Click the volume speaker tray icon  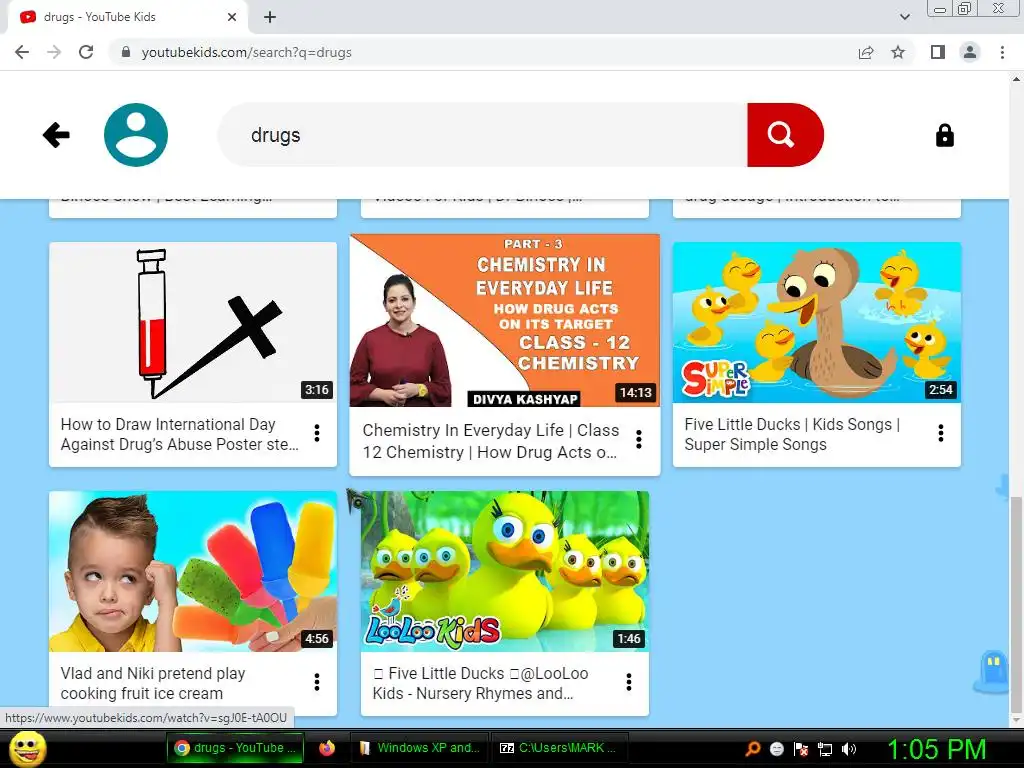pos(849,749)
